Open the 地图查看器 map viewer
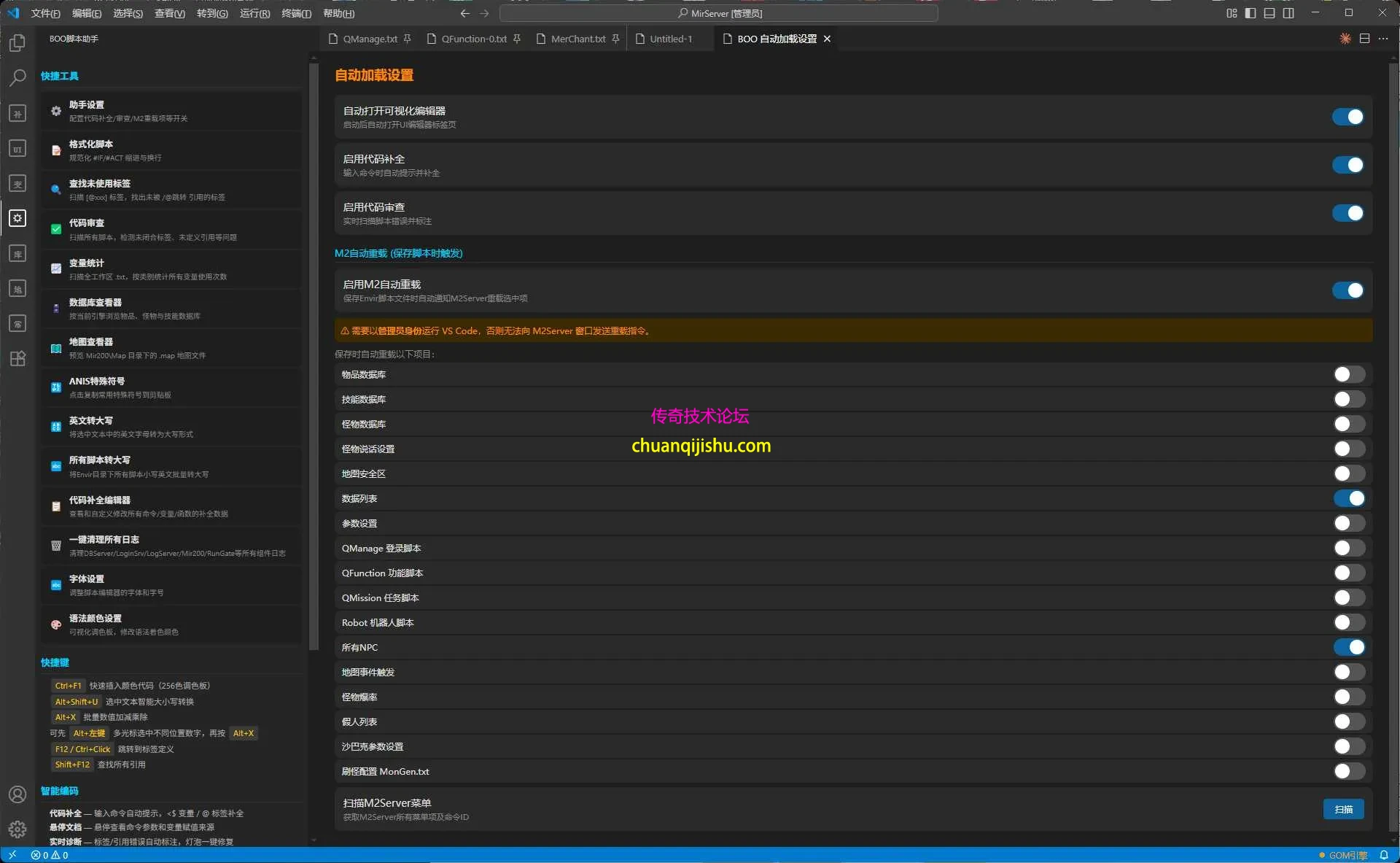The width and height of the screenshot is (1400, 863). [x=171, y=348]
